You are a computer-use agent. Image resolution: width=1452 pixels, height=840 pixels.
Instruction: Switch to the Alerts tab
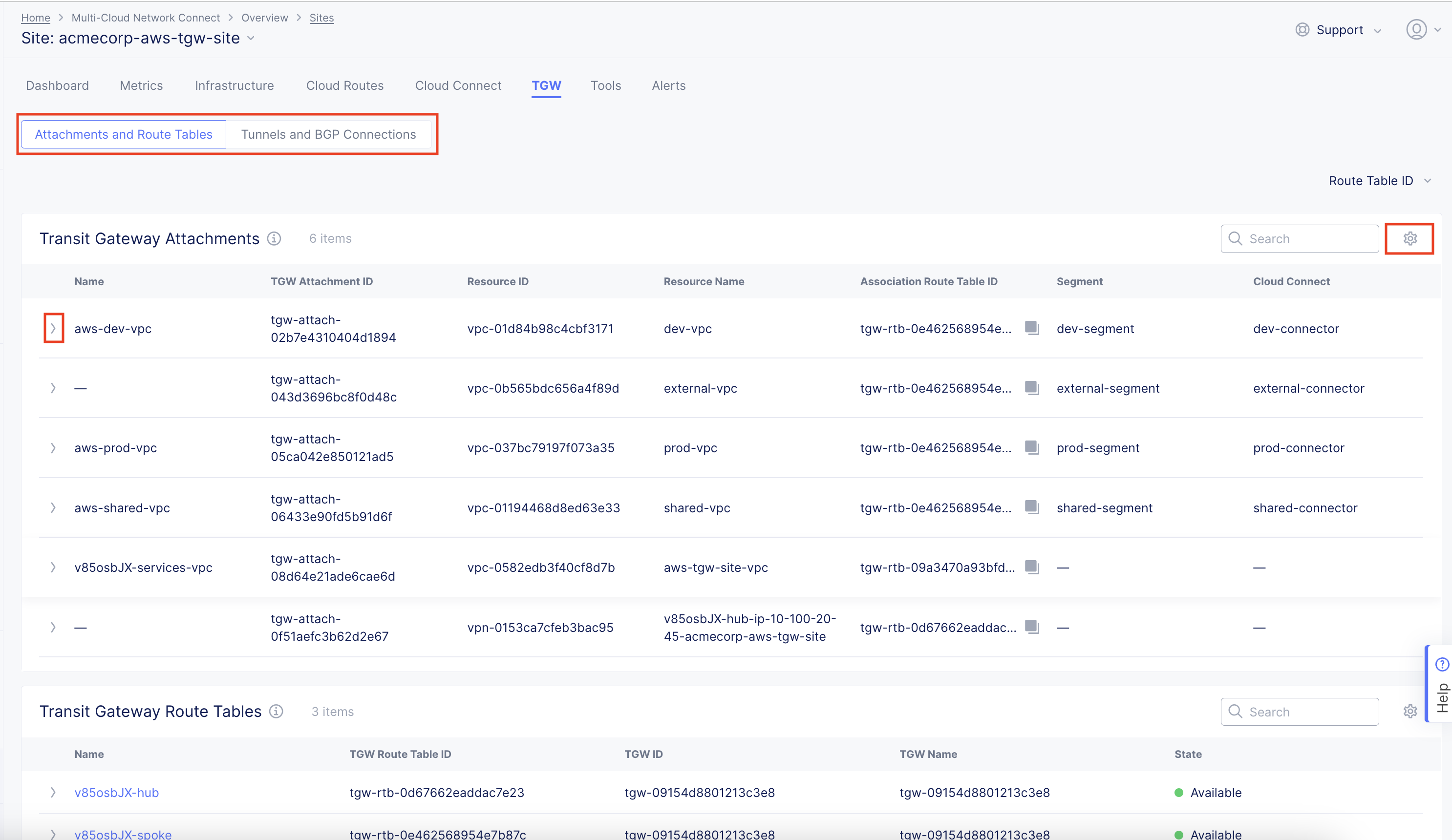click(668, 84)
